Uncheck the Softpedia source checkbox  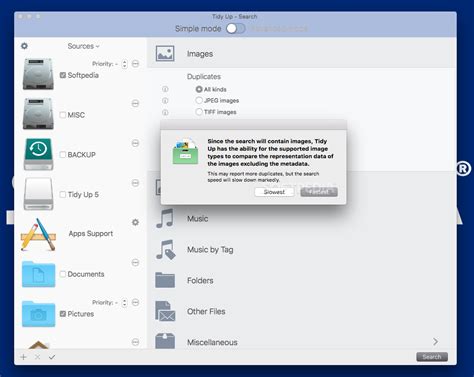pos(63,75)
